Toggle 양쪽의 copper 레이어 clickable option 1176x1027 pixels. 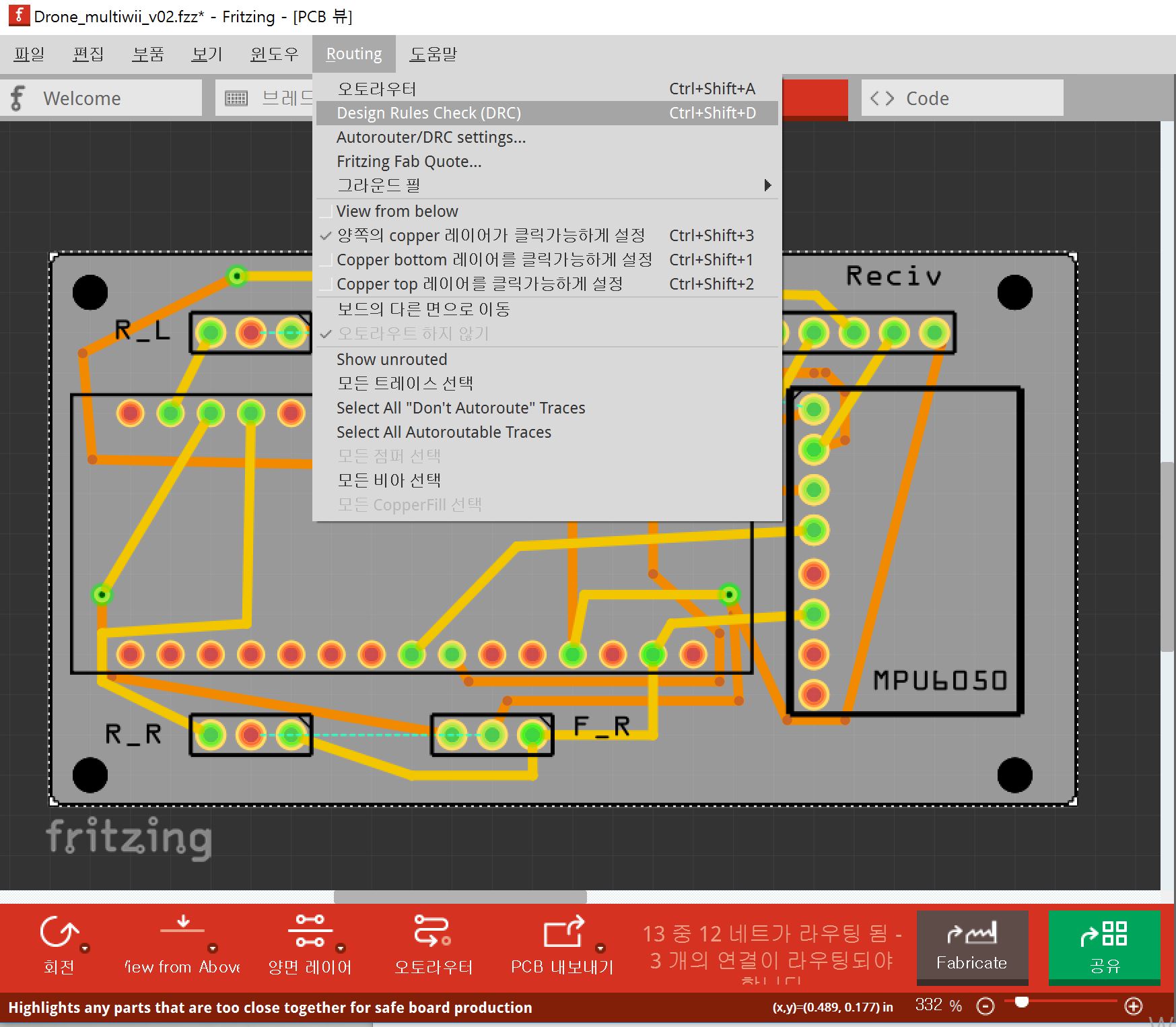point(547,236)
